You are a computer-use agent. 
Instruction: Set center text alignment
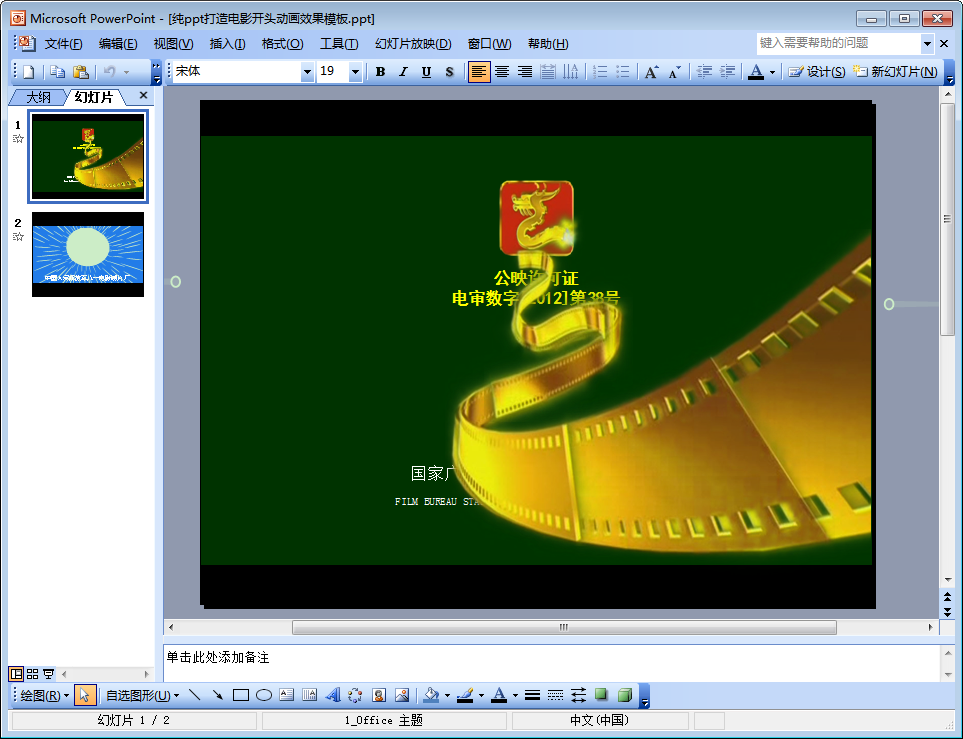tap(502, 72)
